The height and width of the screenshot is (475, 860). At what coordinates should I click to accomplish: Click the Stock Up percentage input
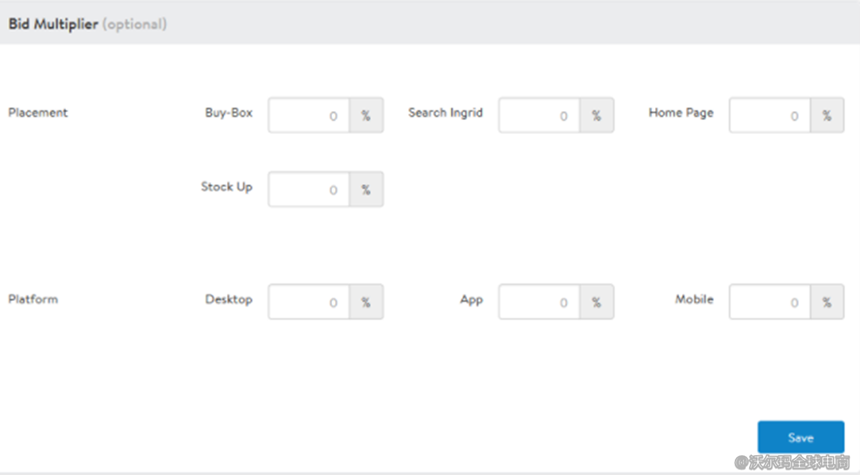tap(309, 189)
